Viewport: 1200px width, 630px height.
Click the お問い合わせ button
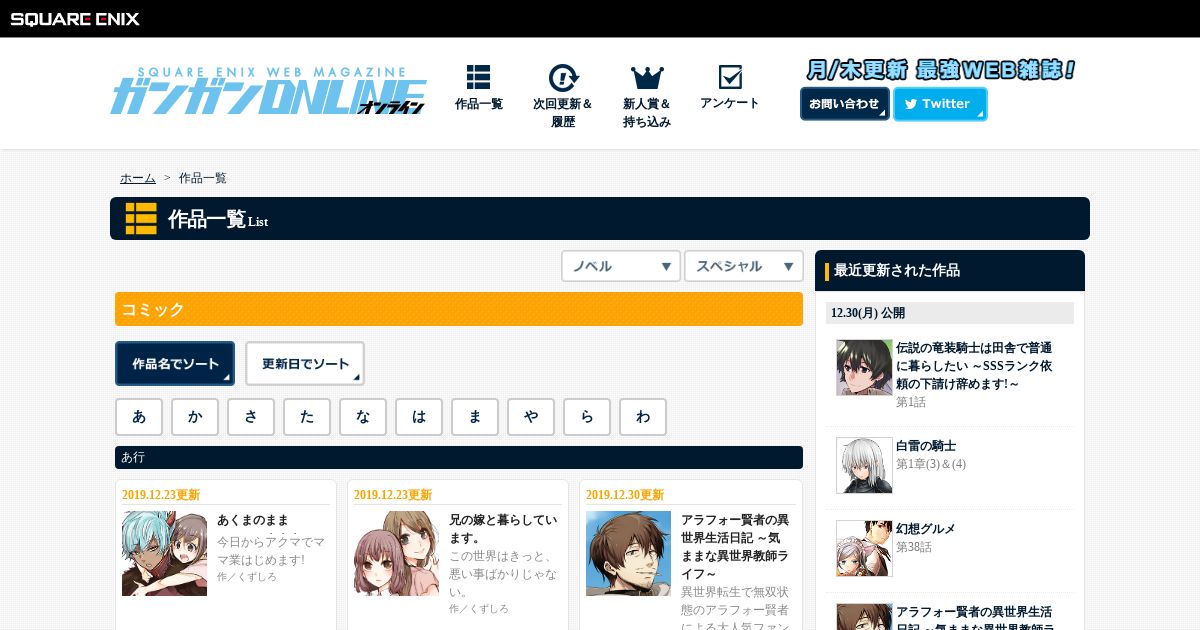tap(844, 104)
